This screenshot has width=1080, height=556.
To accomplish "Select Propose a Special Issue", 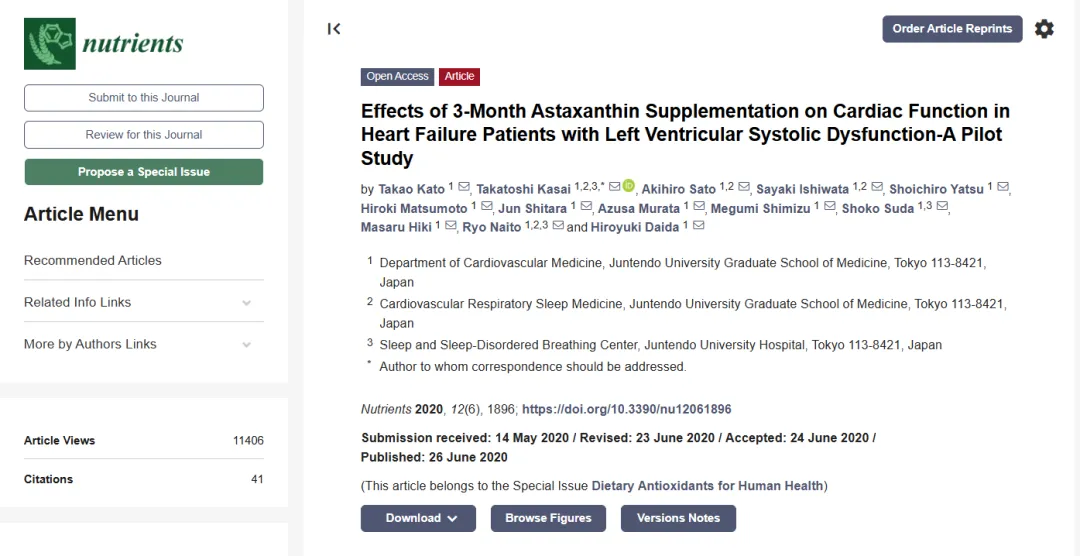I will click(144, 172).
